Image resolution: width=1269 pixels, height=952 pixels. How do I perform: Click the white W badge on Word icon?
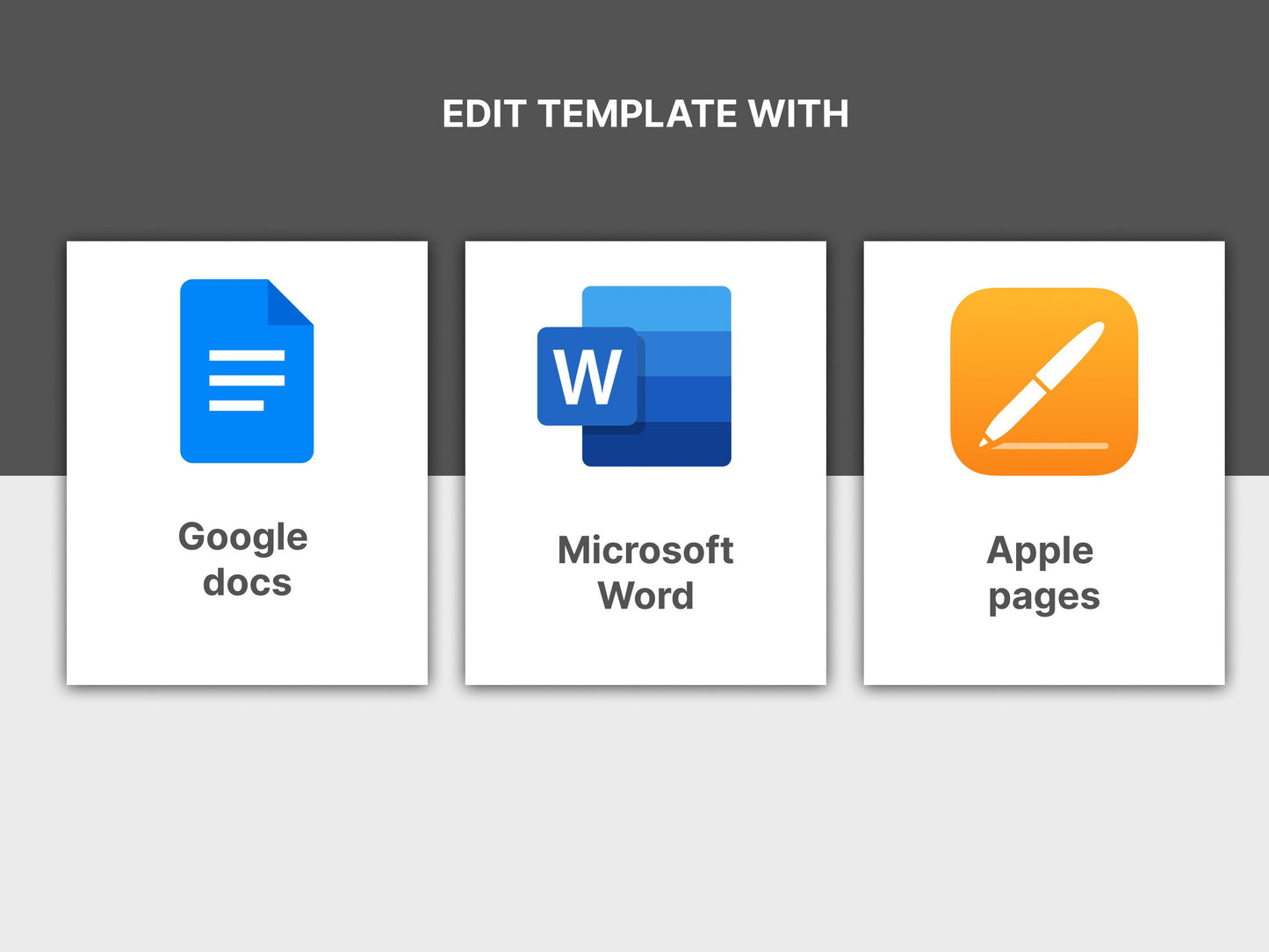pyautogui.click(x=587, y=377)
